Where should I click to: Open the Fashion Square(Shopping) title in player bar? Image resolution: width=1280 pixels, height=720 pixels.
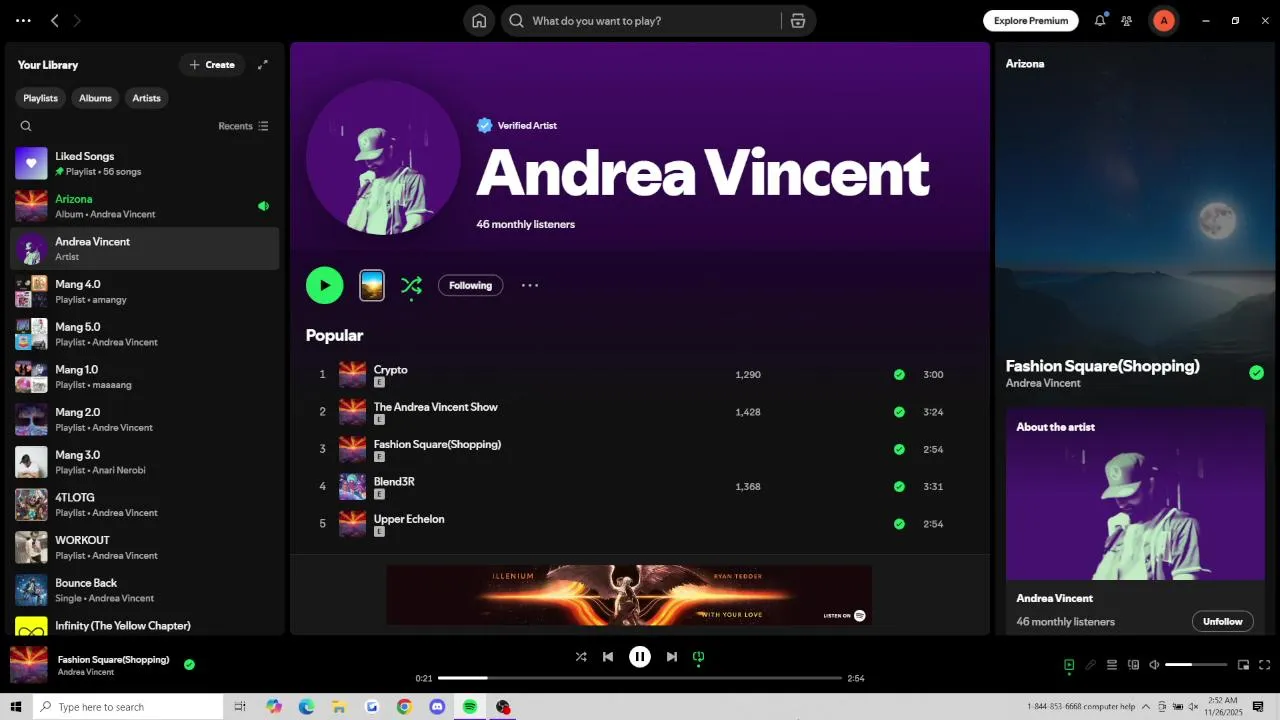pos(113,660)
